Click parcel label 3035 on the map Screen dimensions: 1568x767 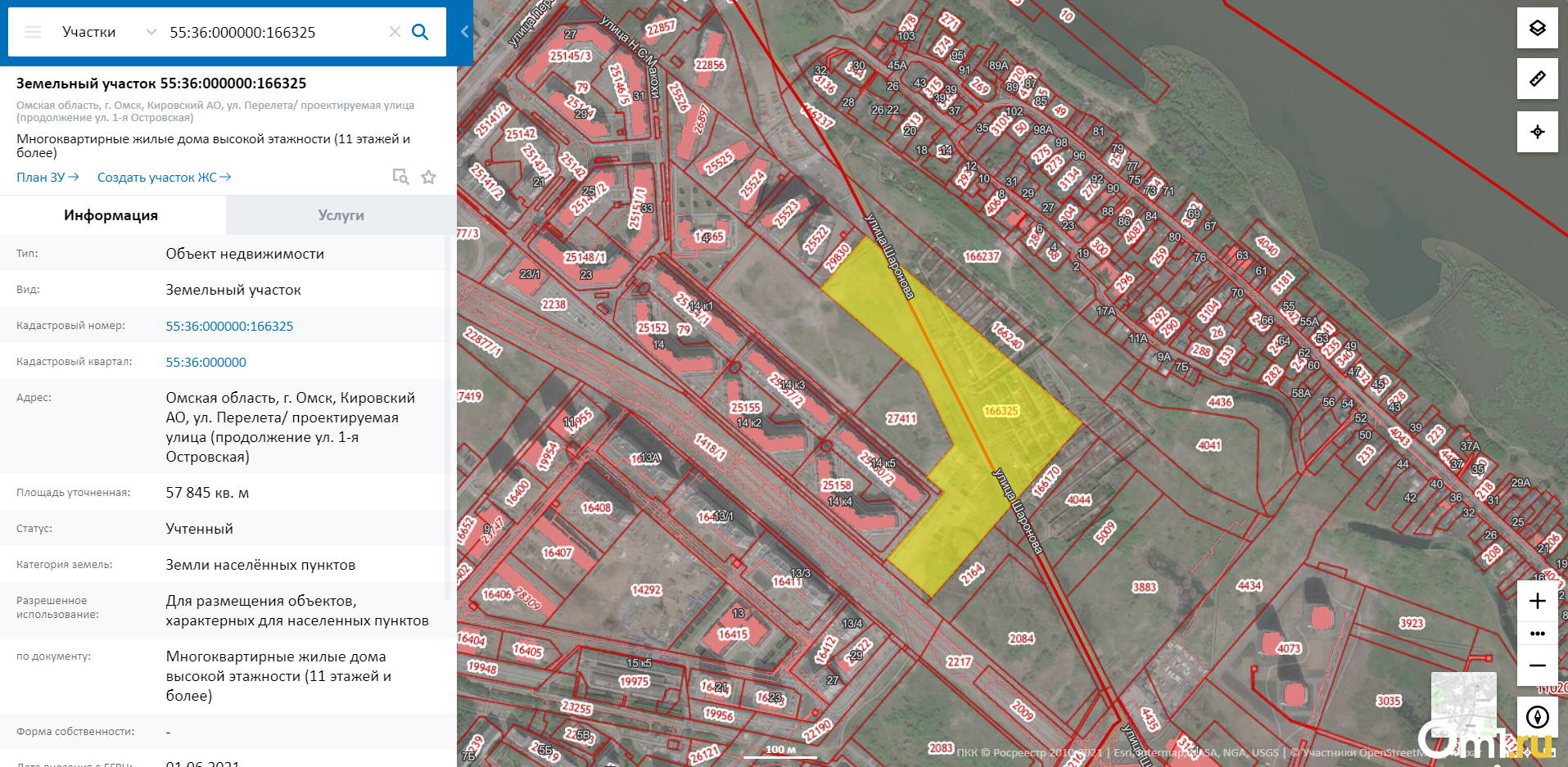click(1389, 701)
